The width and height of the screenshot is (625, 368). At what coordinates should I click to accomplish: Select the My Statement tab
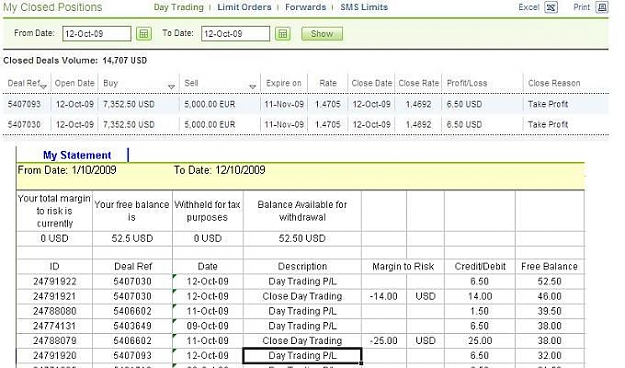(x=77, y=155)
